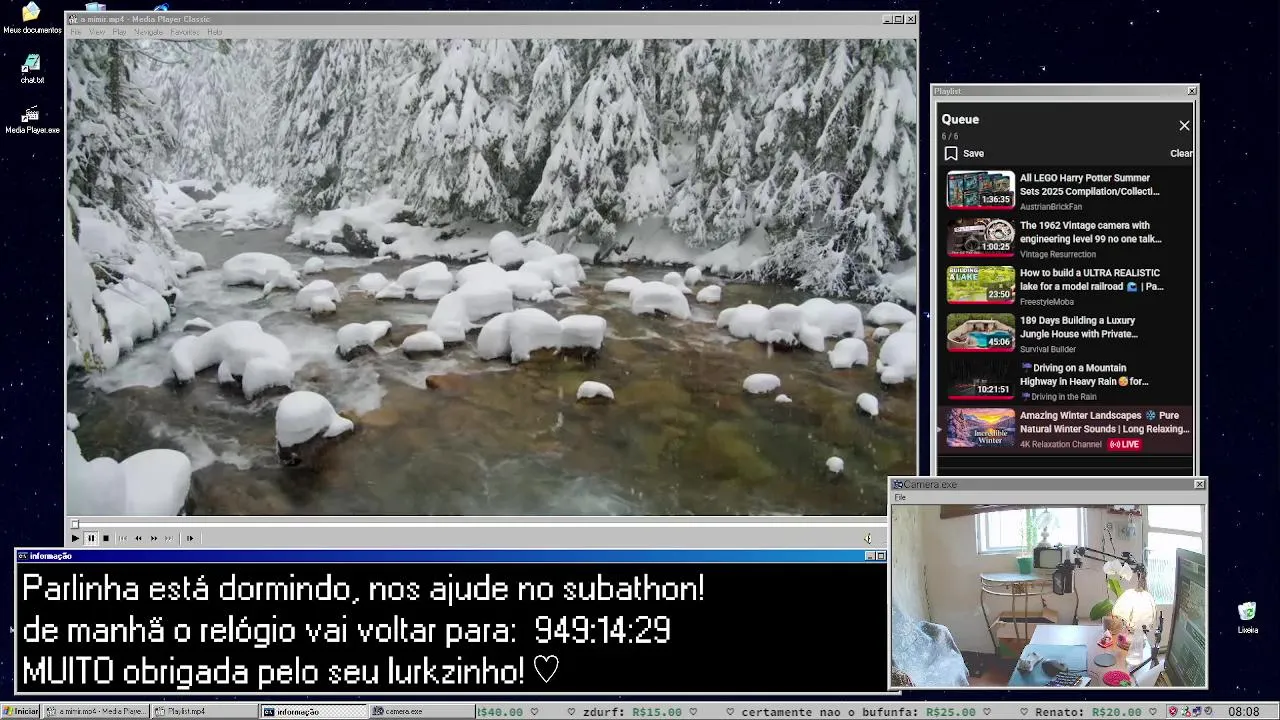The height and width of the screenshot is (720, 1280).
Task: Skip to next track in Media Player Classic
Action: pyautogui.click(x=169, y=538)
